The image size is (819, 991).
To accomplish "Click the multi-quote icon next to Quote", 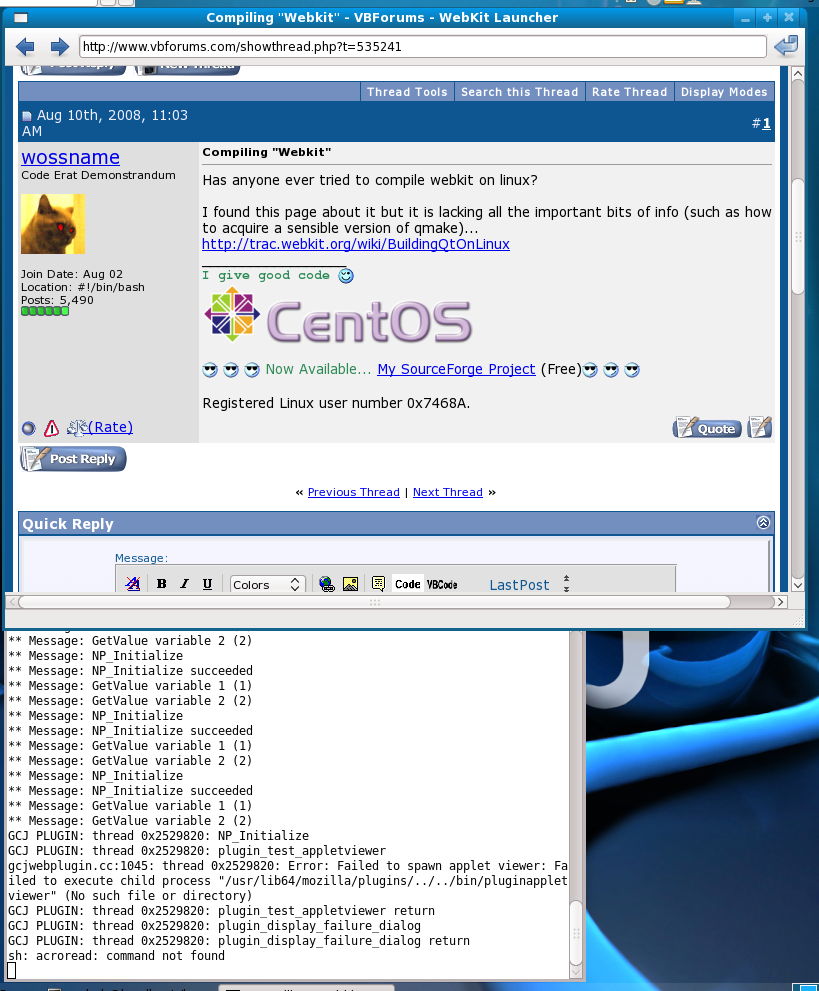I will point(760,427).
